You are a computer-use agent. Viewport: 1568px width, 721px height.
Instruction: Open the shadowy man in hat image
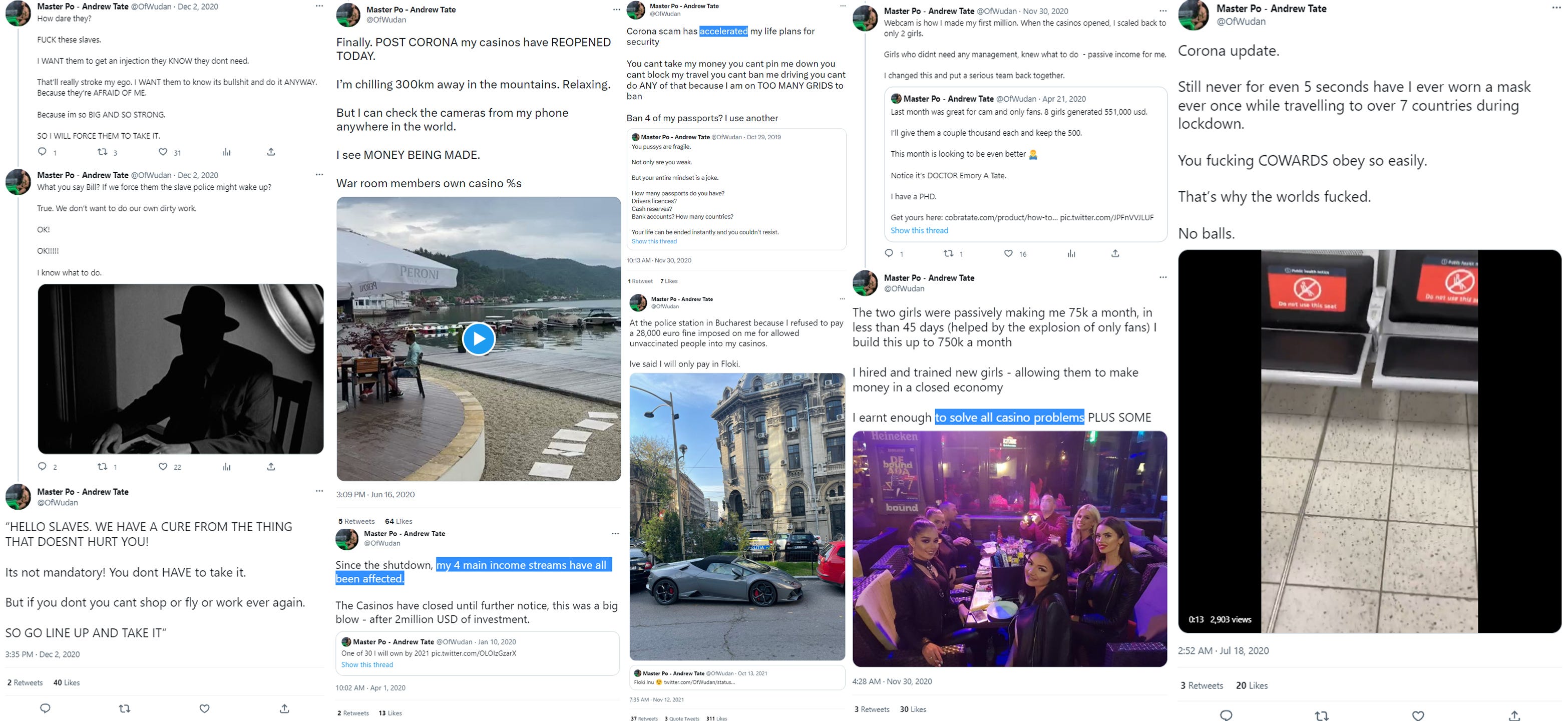pos(181,369)
